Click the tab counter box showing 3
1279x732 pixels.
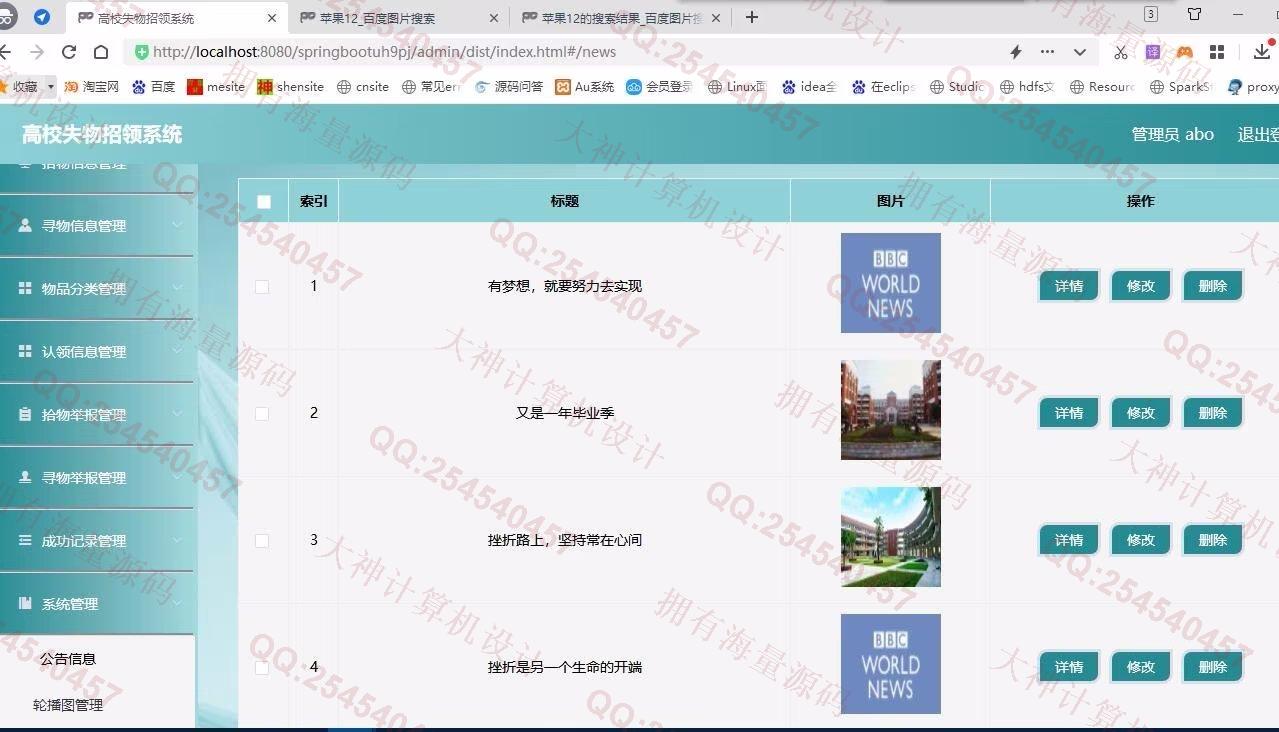1151,14
